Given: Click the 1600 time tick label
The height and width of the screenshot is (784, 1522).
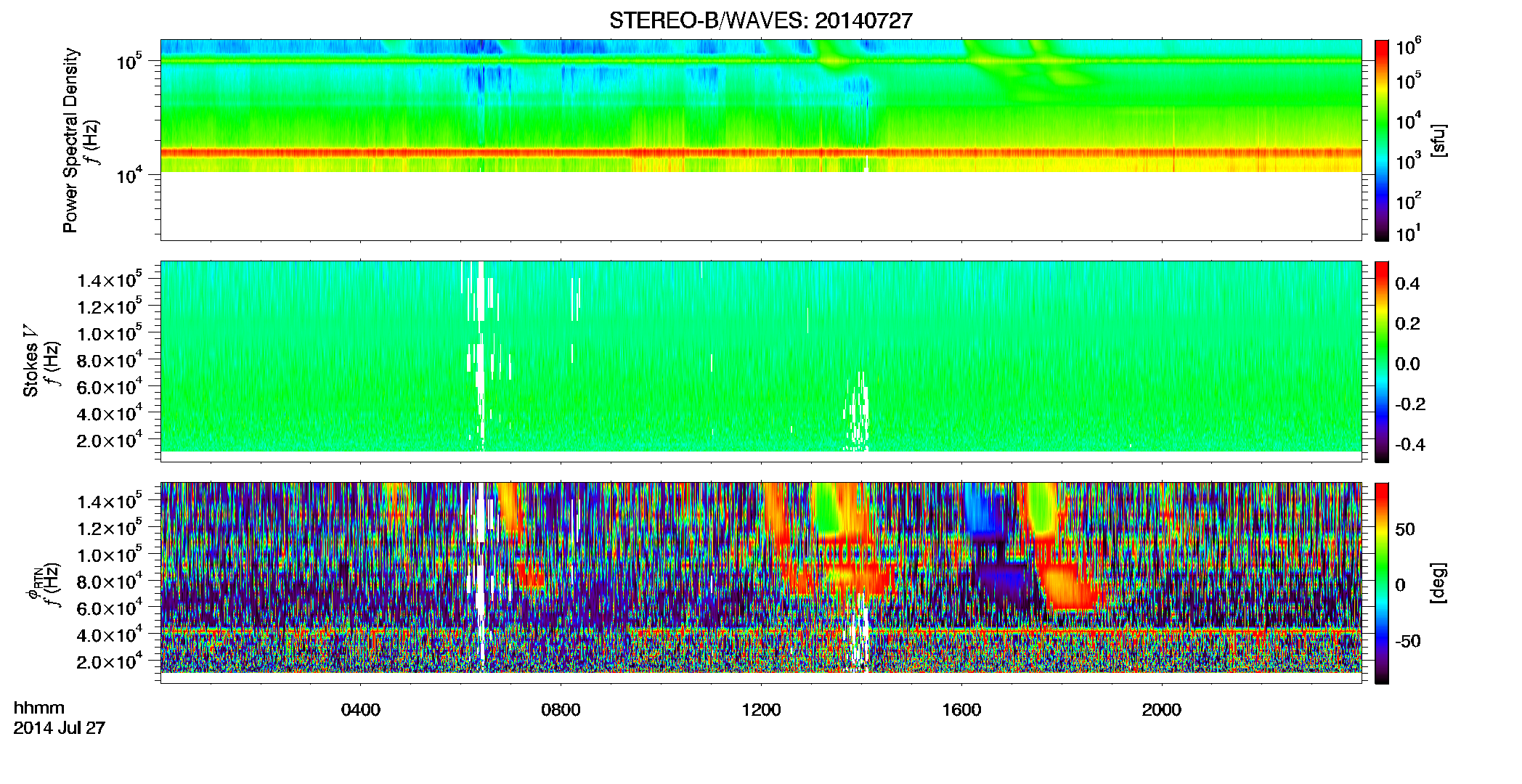Looking at the screenshot, I should 961,710.
